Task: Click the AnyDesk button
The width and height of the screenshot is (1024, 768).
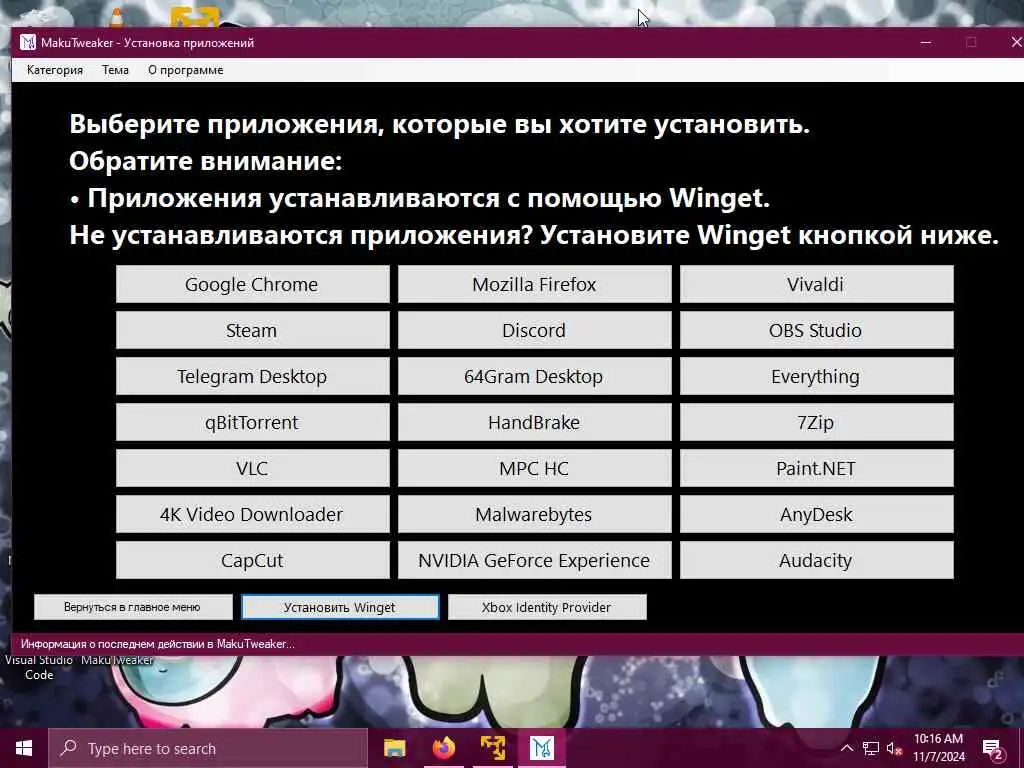Action: pyautogui.click(x=816, y=514)
